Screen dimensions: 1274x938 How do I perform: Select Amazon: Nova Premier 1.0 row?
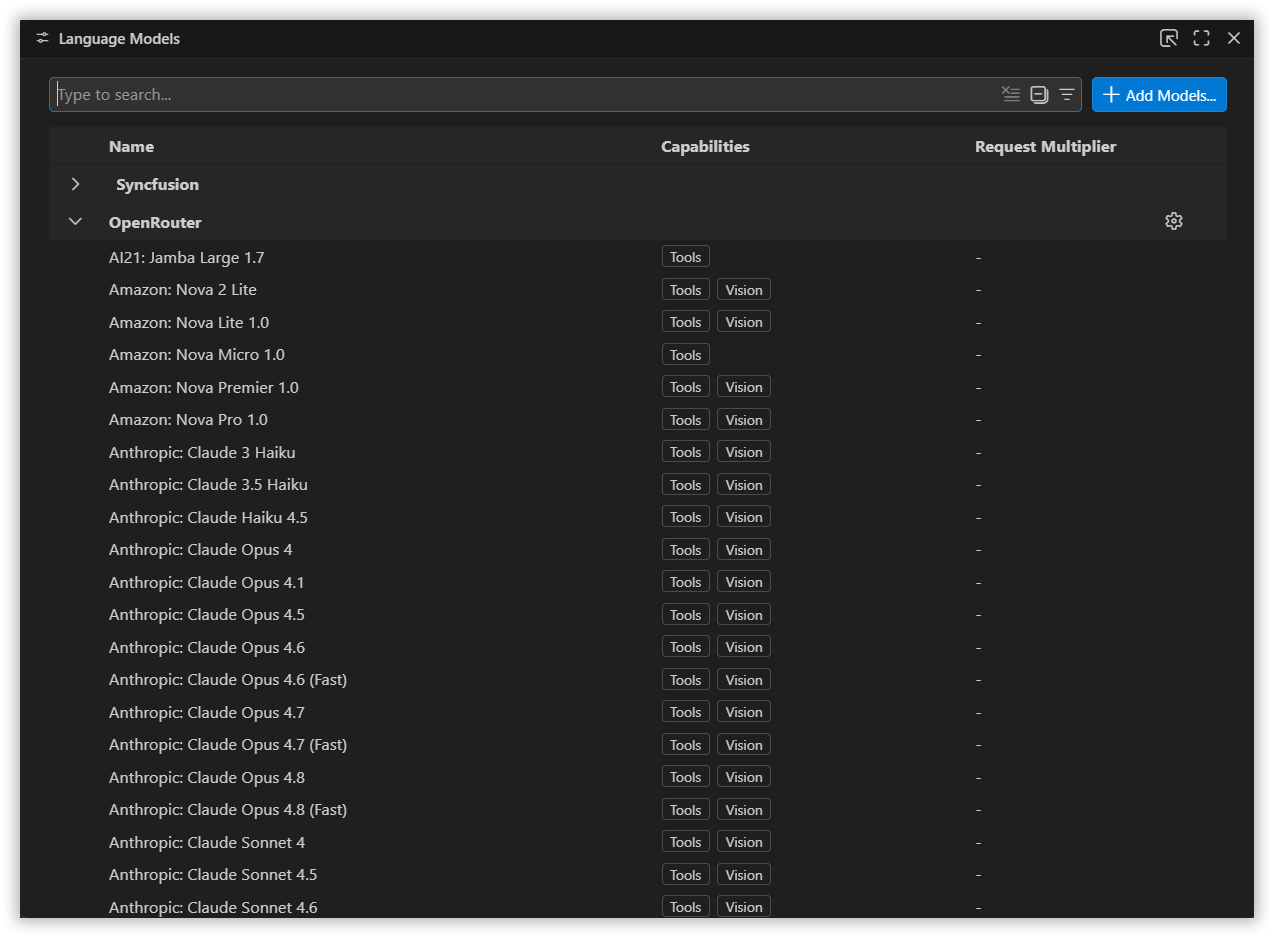point(638,387)
